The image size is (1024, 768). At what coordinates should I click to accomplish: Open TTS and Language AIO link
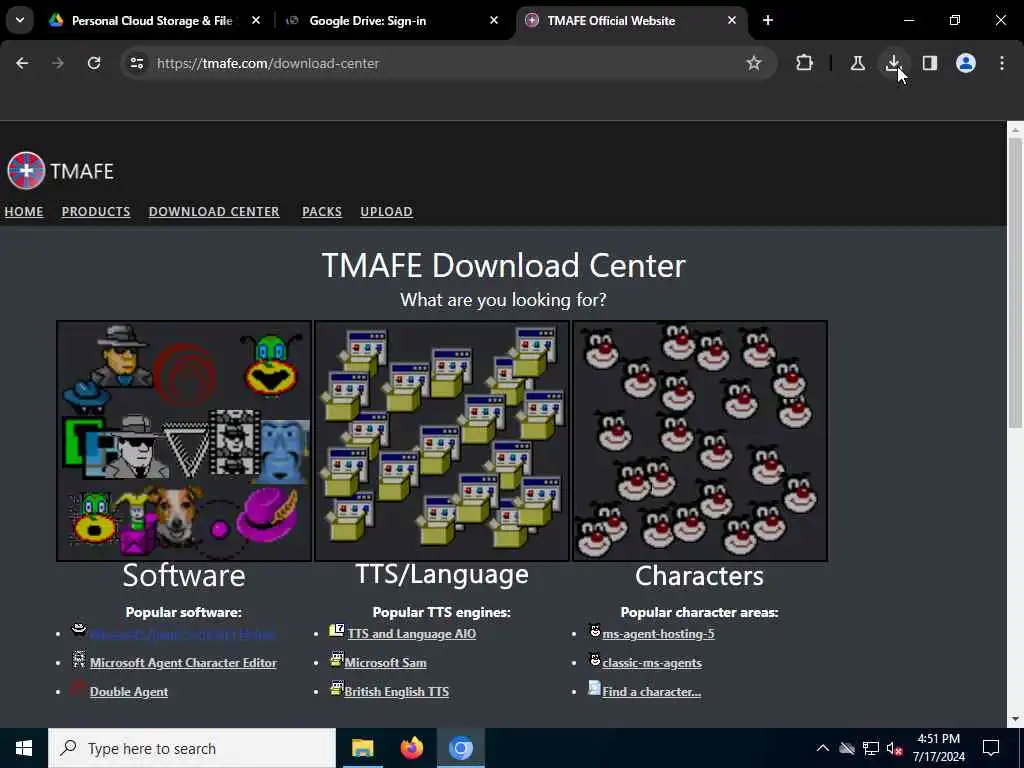(x=412, y=633)
